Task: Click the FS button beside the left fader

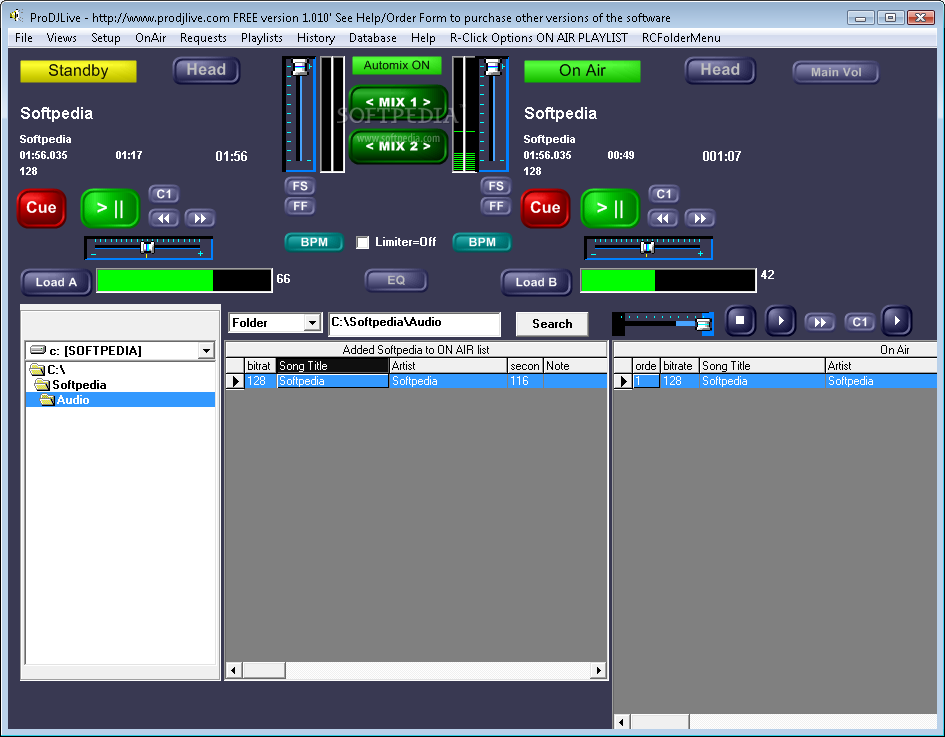Action: click(x=300, y=186)
